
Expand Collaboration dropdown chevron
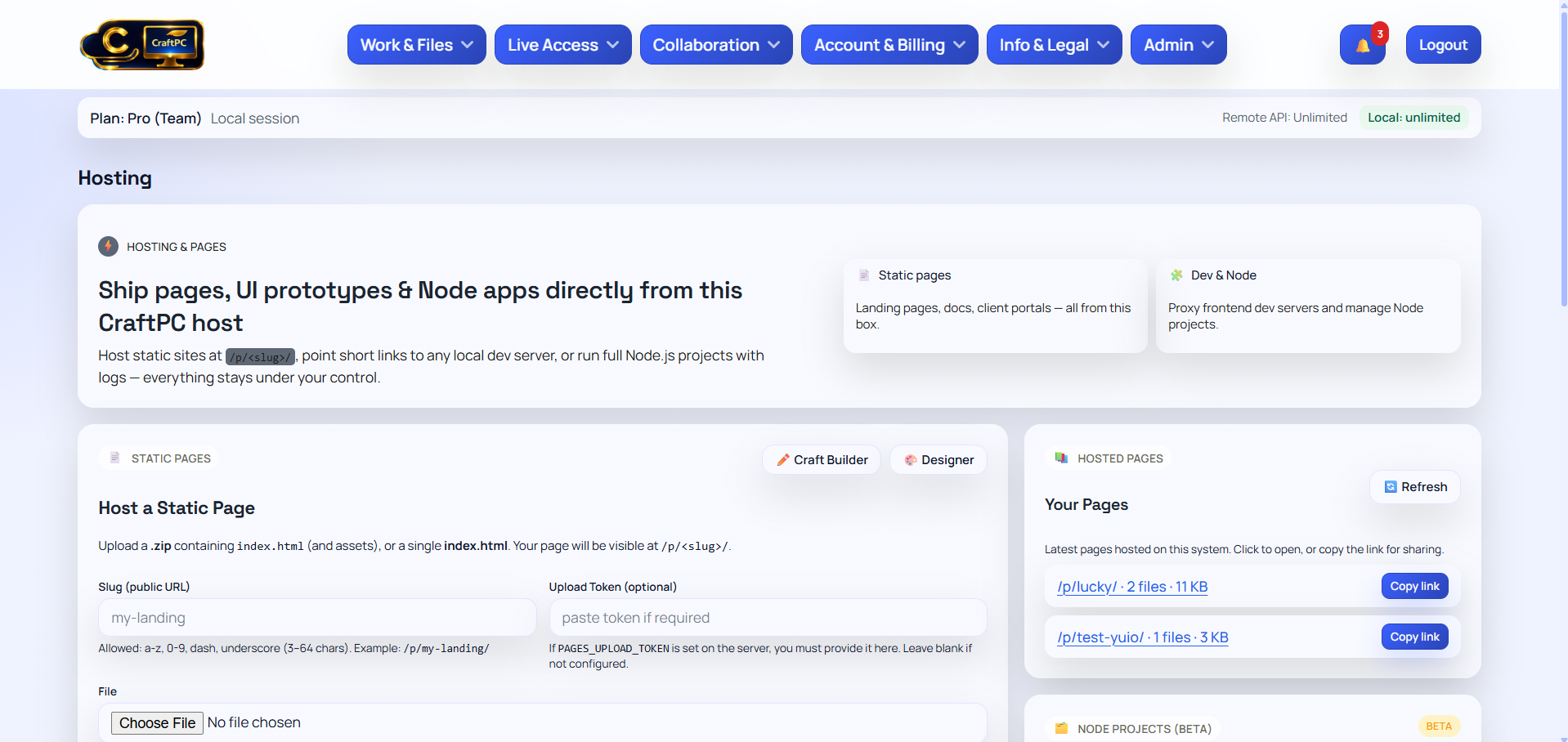click(x=774, y=45)
